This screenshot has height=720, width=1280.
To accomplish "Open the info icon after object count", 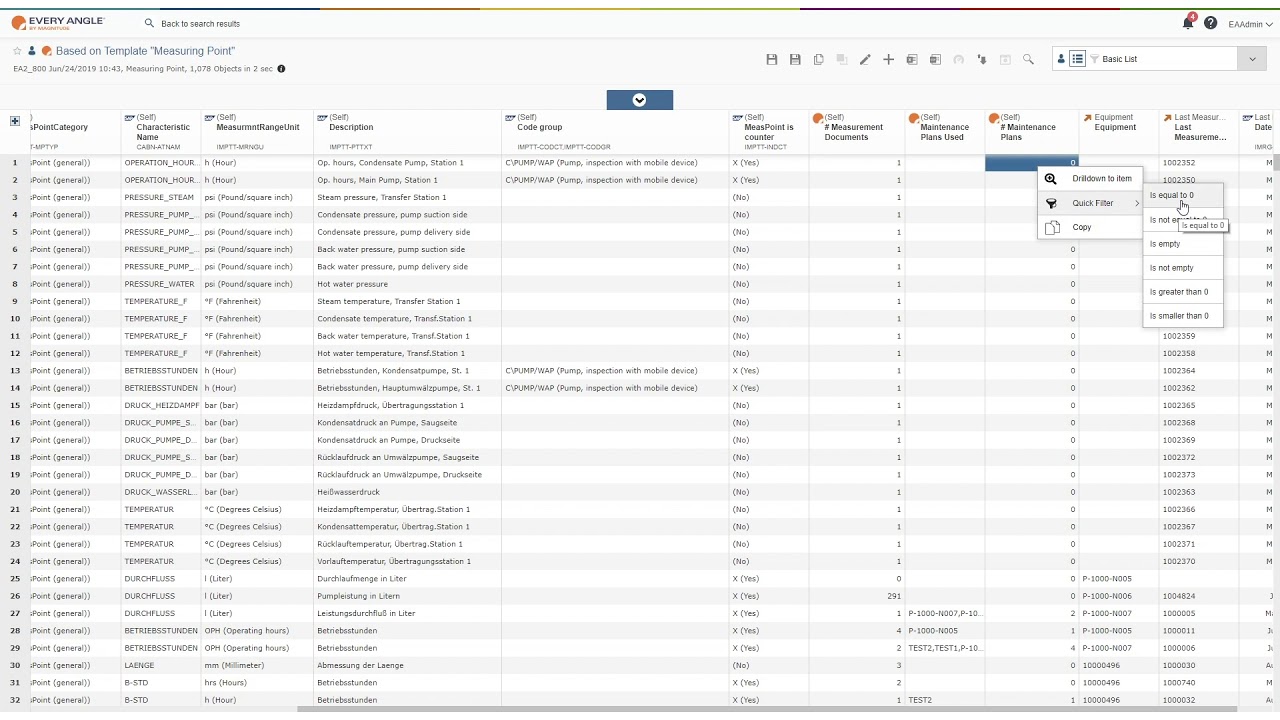I will [281, 69].
